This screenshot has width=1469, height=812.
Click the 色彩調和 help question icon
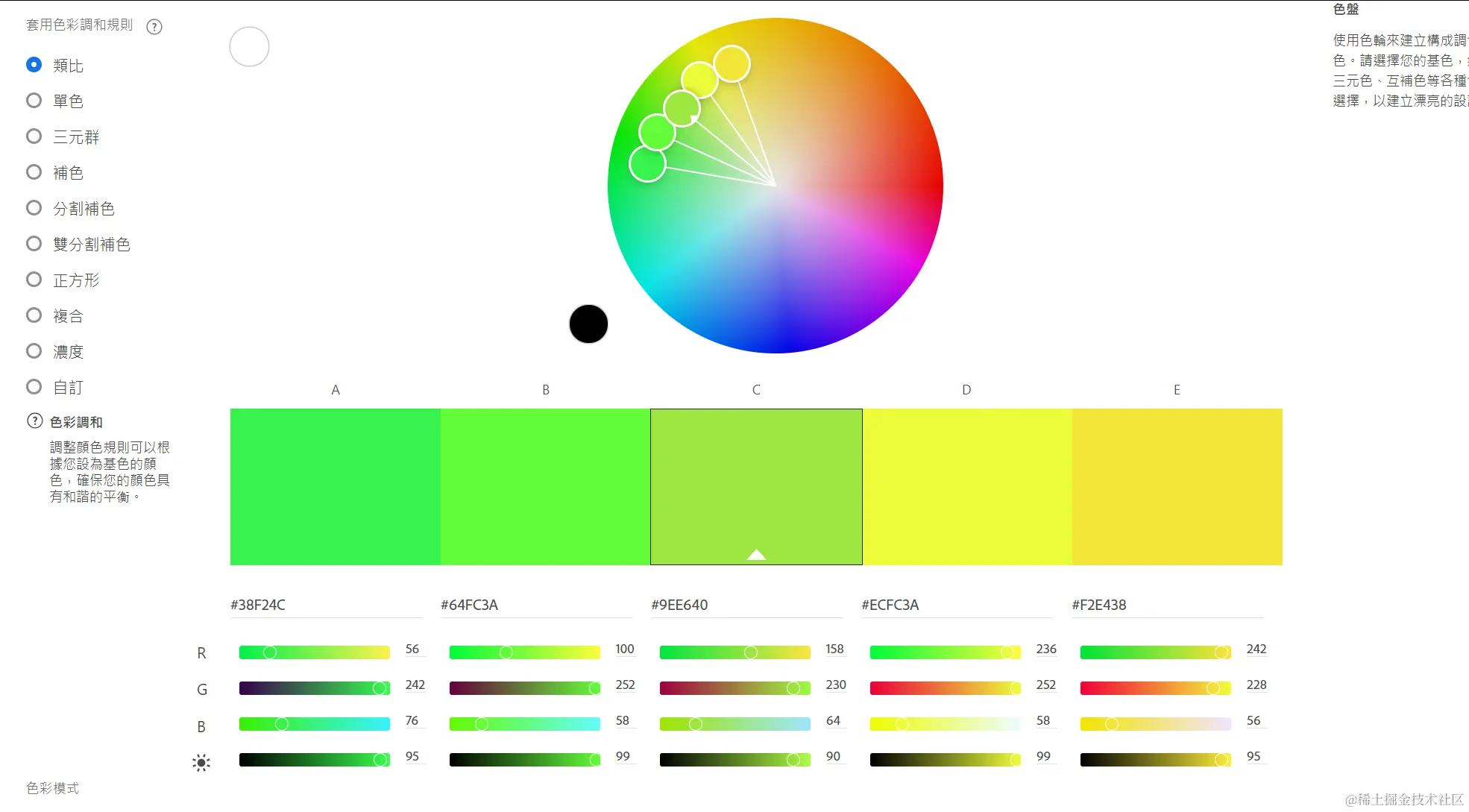[x=35, y=421]
